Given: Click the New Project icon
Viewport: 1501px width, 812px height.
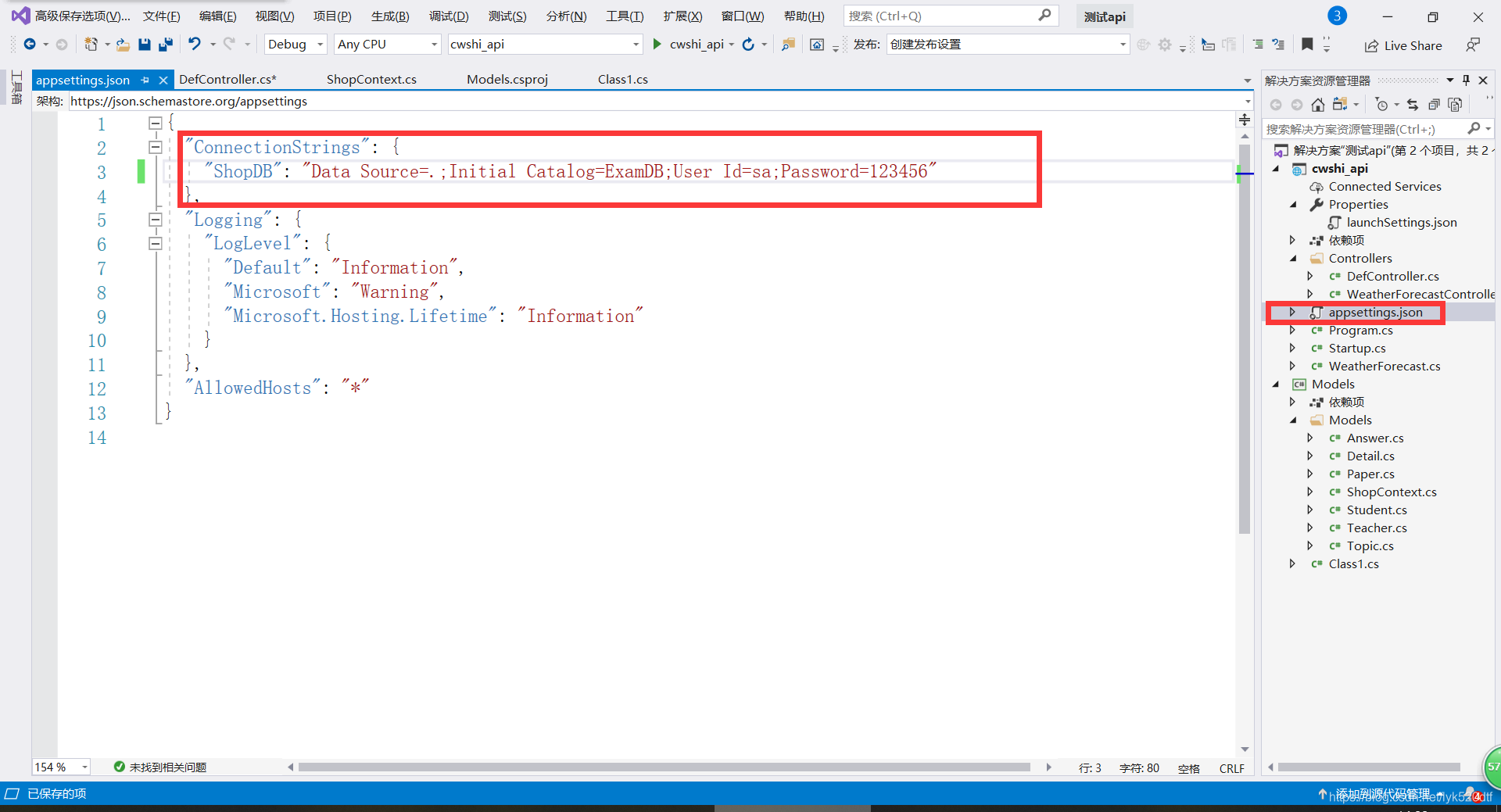Looking at the screenshot, I should (91, 45).
